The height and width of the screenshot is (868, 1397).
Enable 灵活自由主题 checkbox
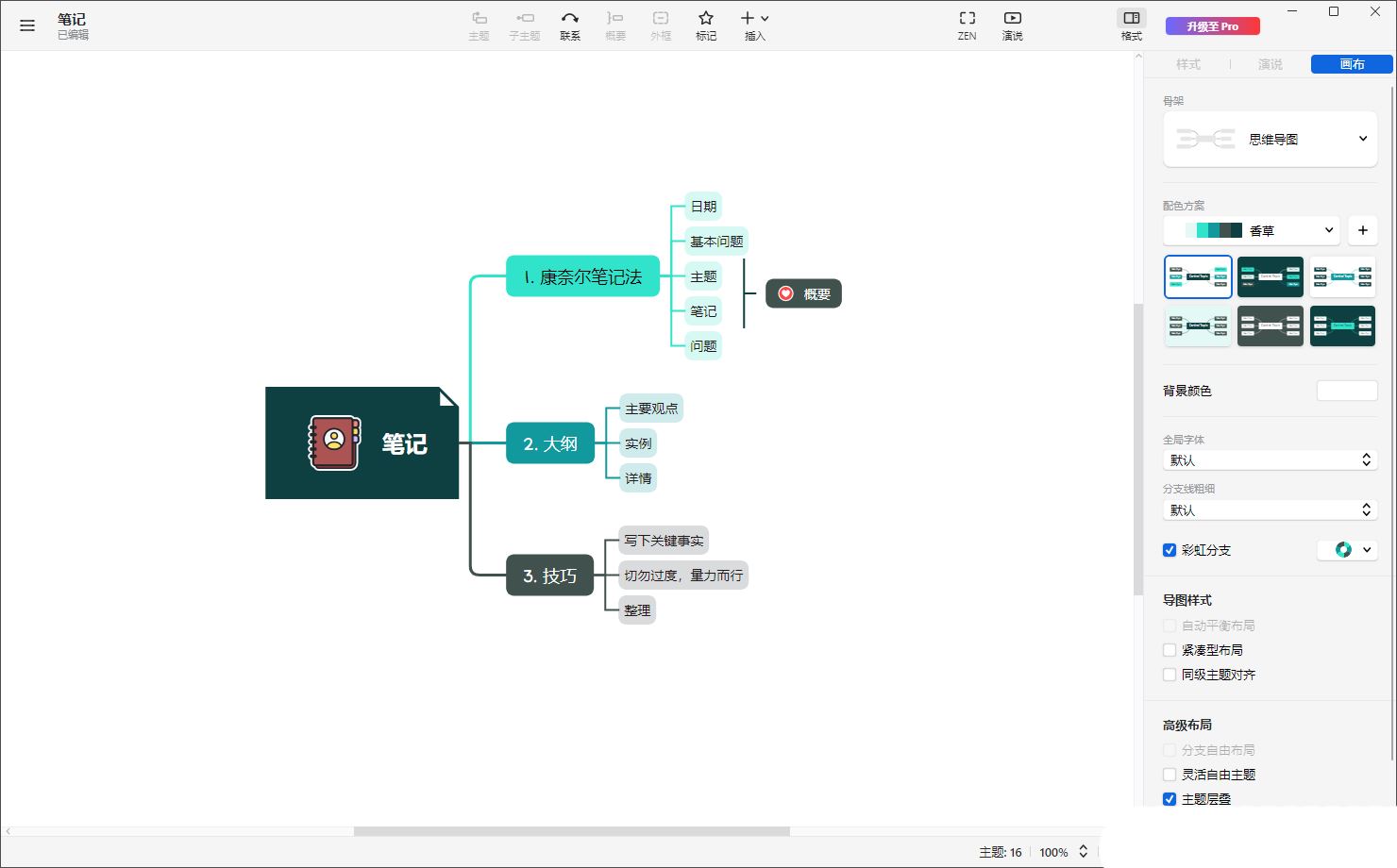pyautogui.click(x=1170, y=775)
